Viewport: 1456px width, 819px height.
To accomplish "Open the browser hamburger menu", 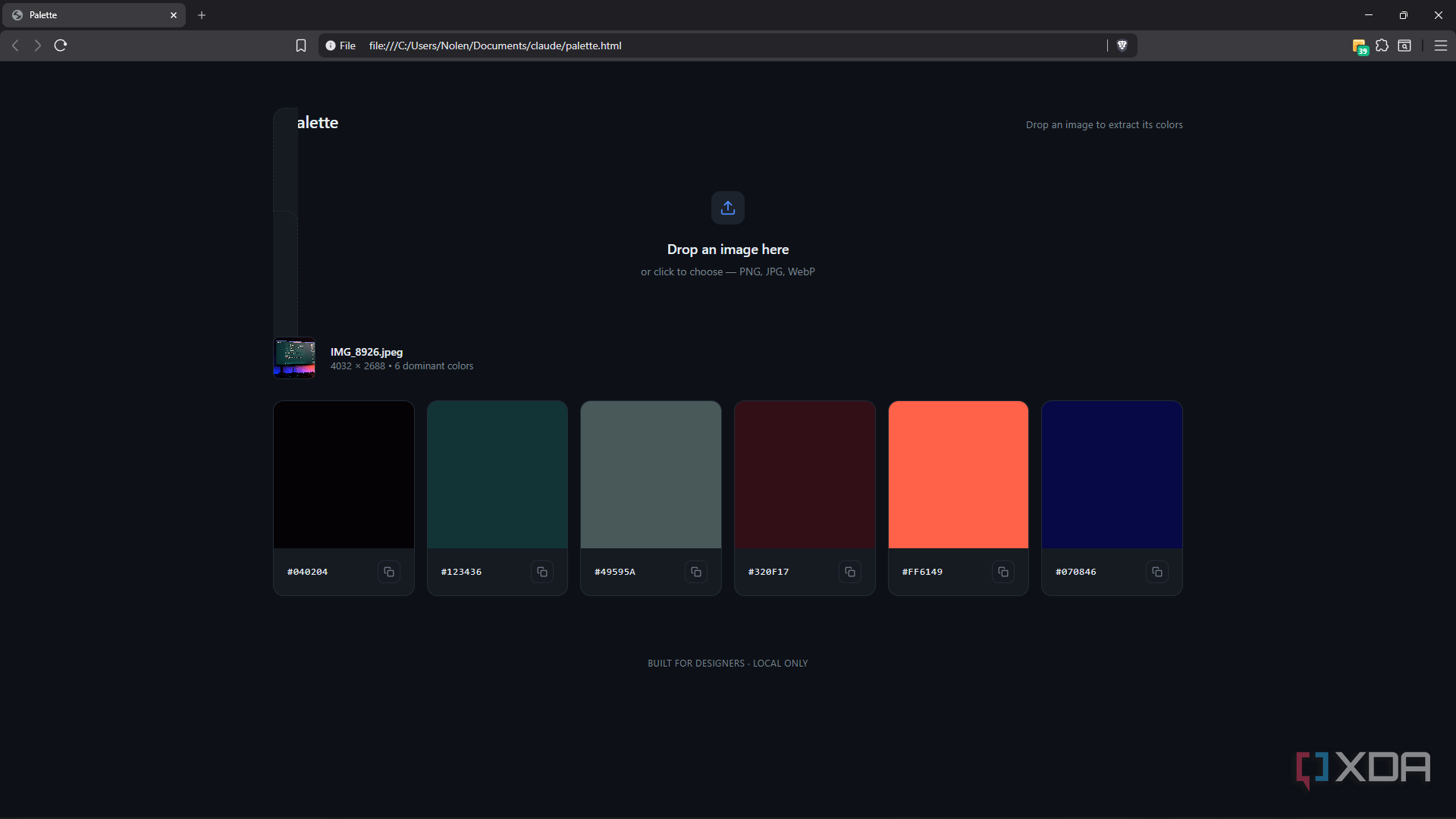I will click(x=1441, y=45).
